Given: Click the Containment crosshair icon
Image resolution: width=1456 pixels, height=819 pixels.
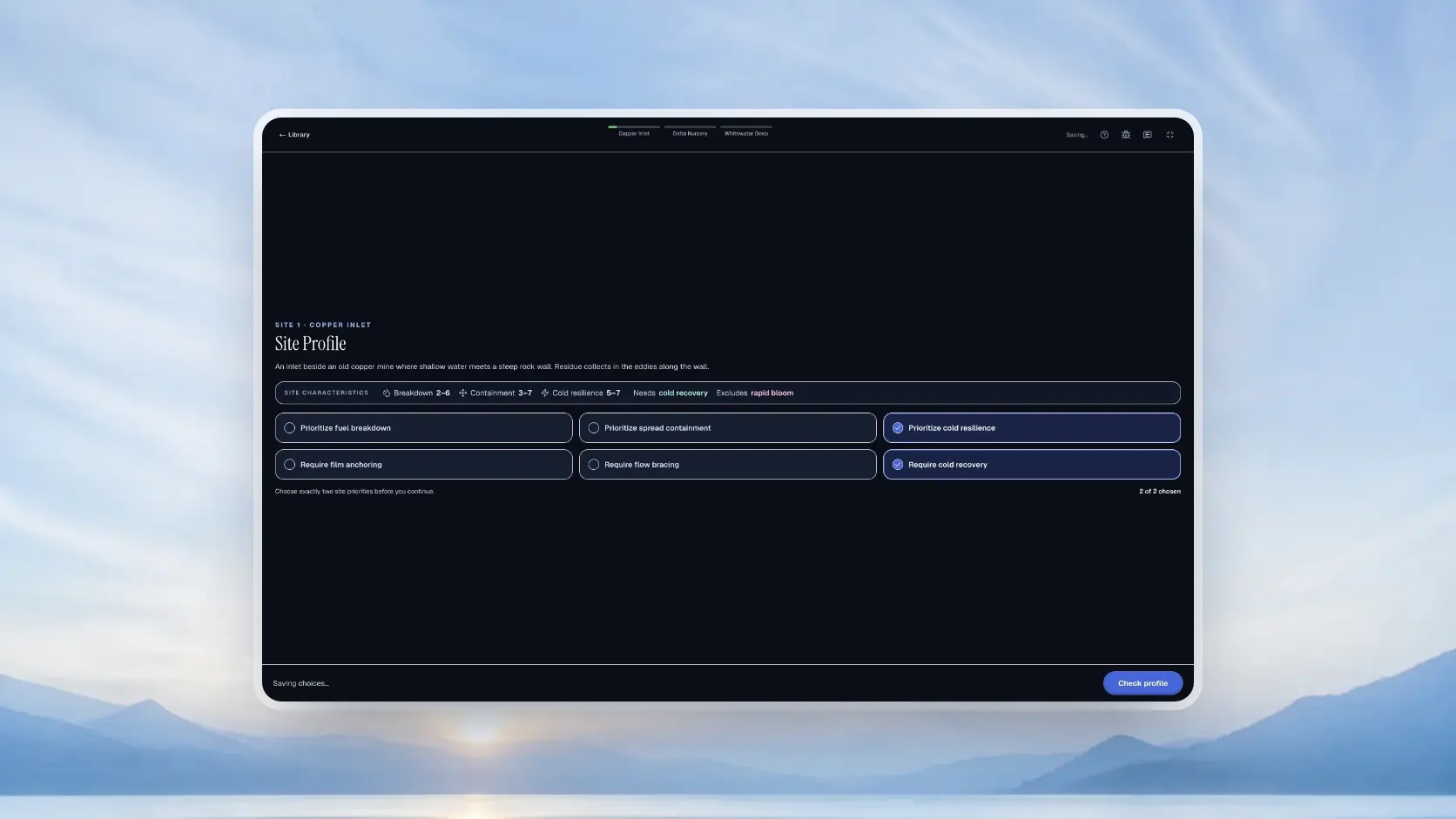Looking at the screenshot, I should [462, 393].
